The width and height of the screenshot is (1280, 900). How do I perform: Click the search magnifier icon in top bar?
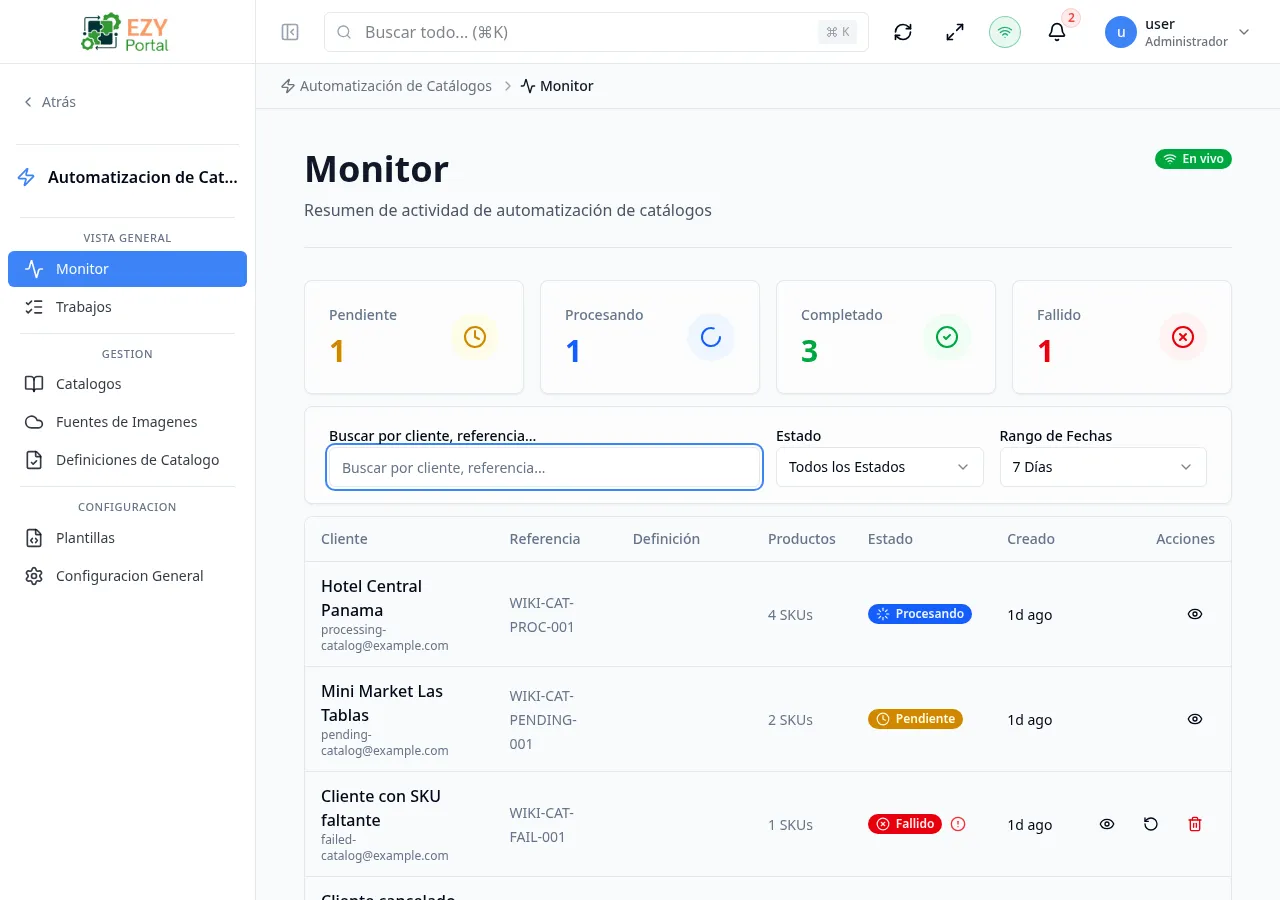[344, 32]
